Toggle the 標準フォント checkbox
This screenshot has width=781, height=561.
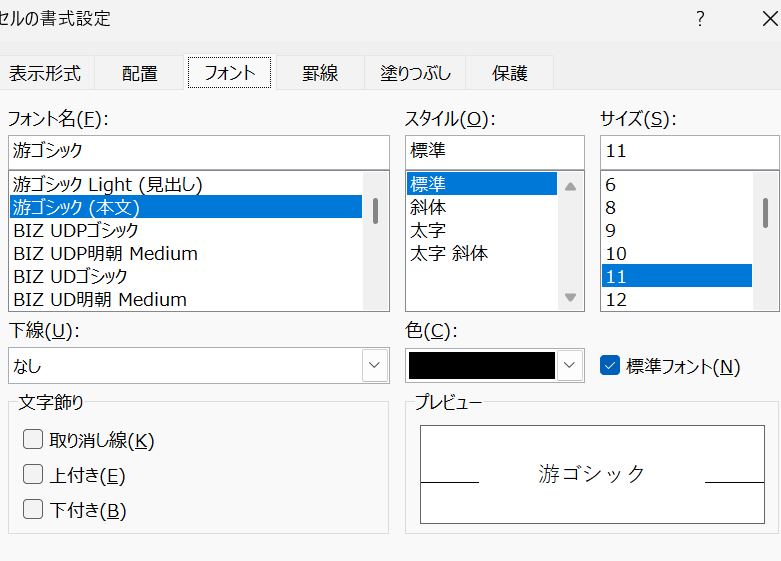610,366
